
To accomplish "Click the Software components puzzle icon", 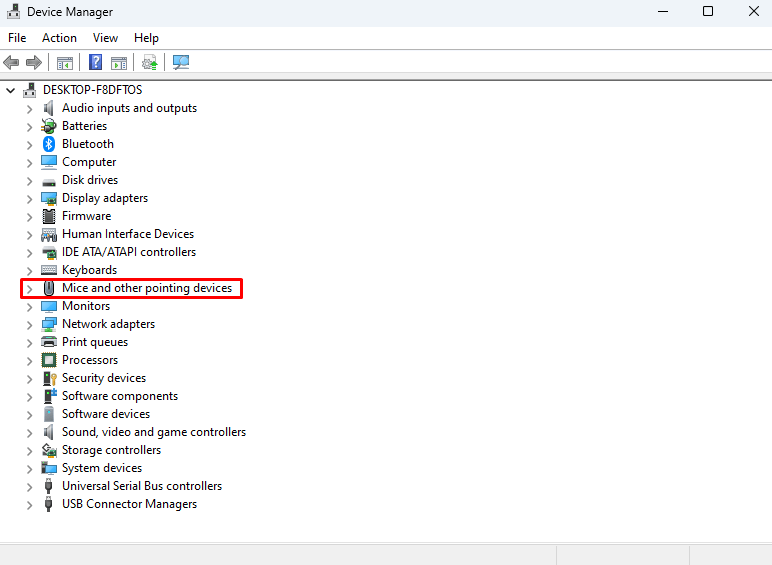I will click(50, 396).
